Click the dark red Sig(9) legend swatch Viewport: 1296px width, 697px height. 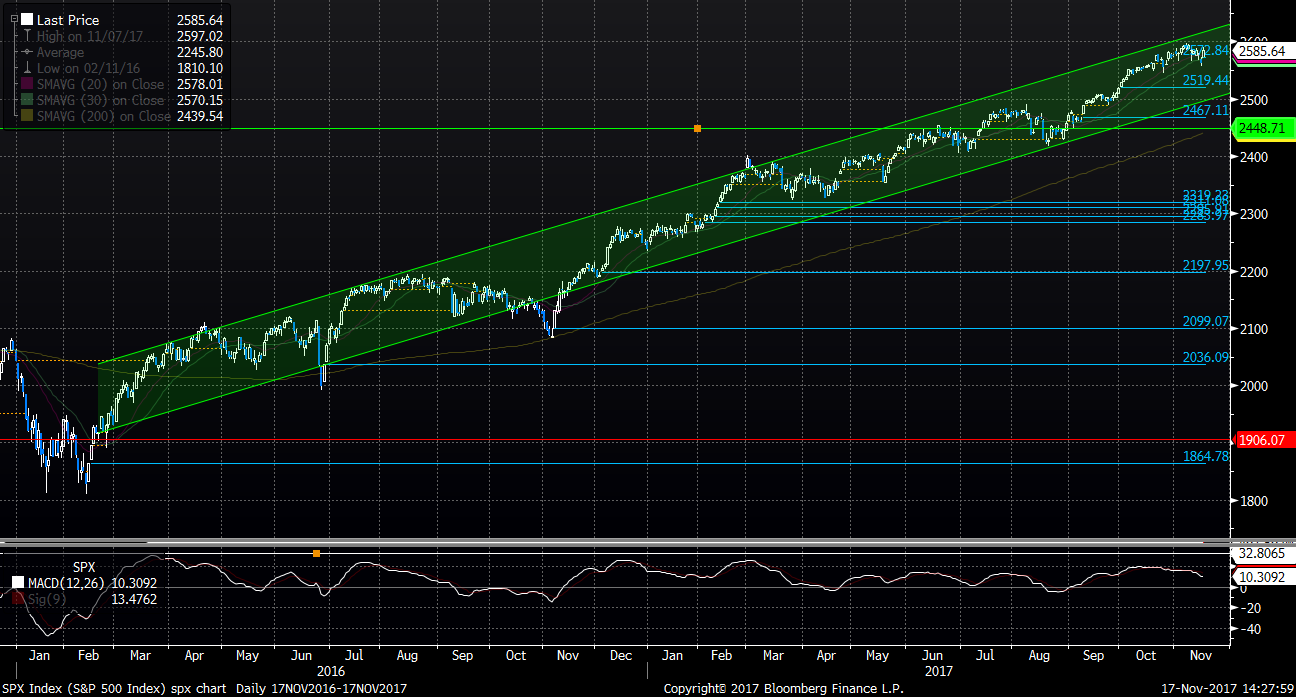click(x=17, y=599)
